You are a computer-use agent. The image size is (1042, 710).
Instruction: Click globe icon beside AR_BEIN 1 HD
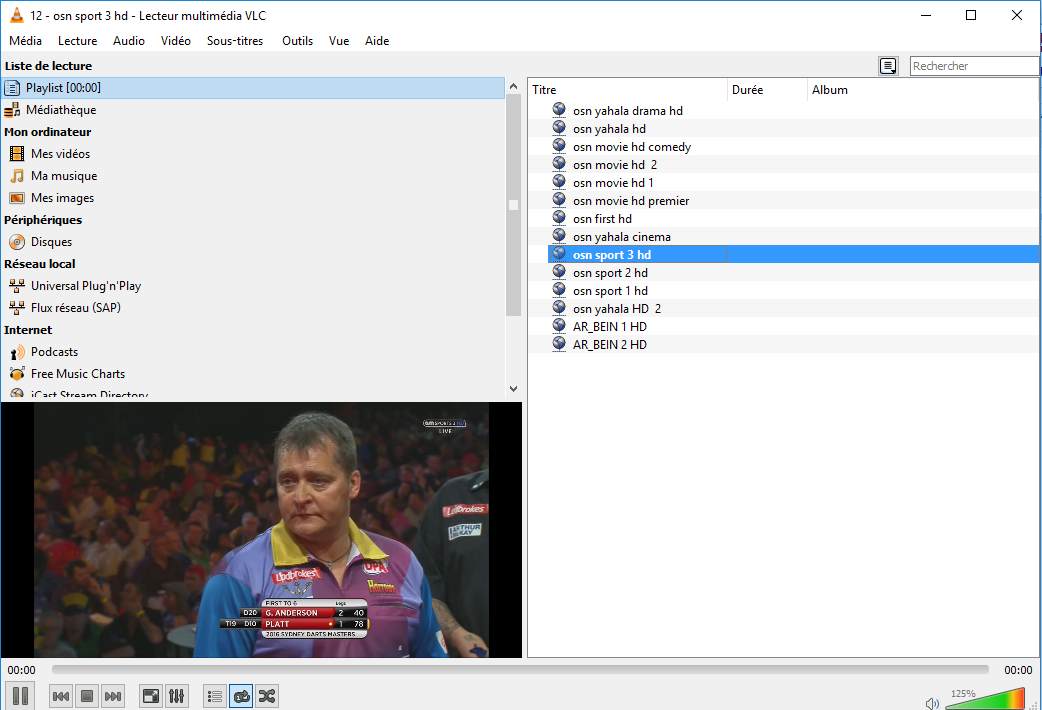(559, 325)
